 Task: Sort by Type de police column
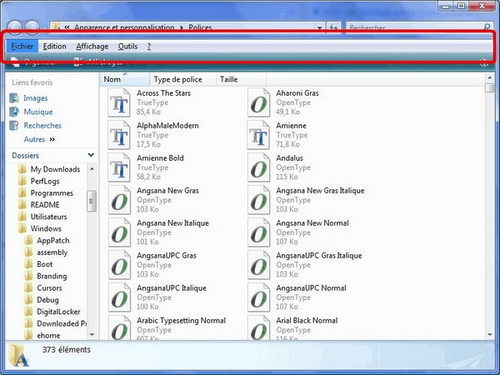183,79
